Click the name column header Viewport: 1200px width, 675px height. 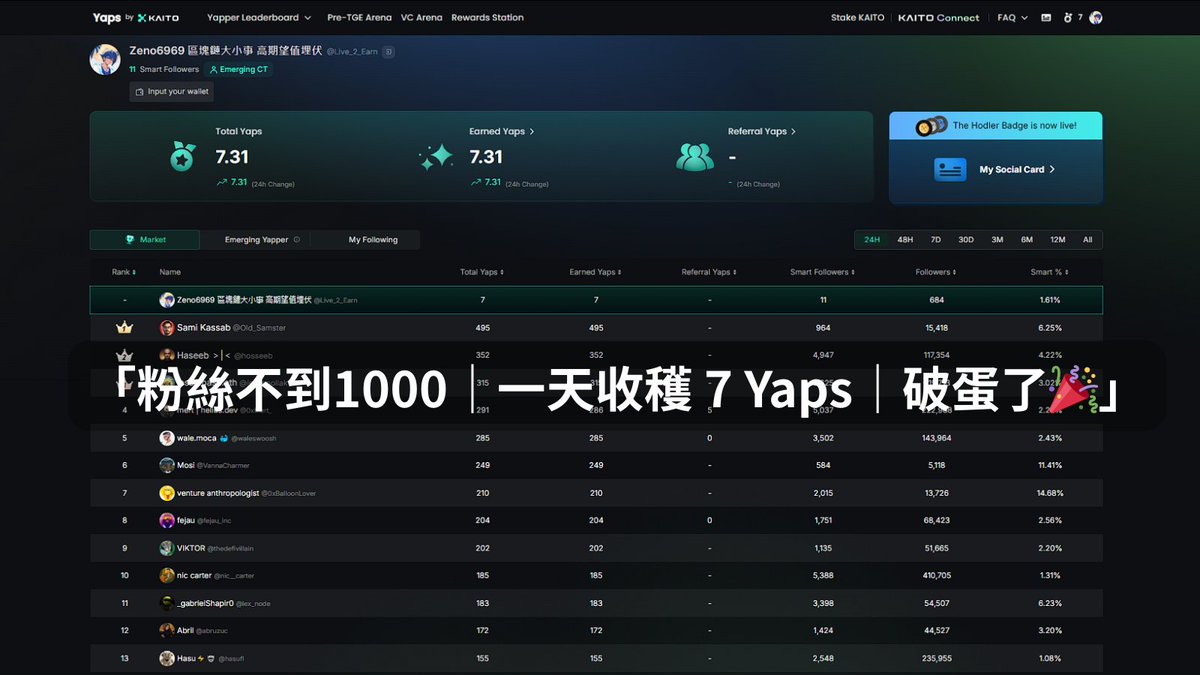(x=170, y=272)
